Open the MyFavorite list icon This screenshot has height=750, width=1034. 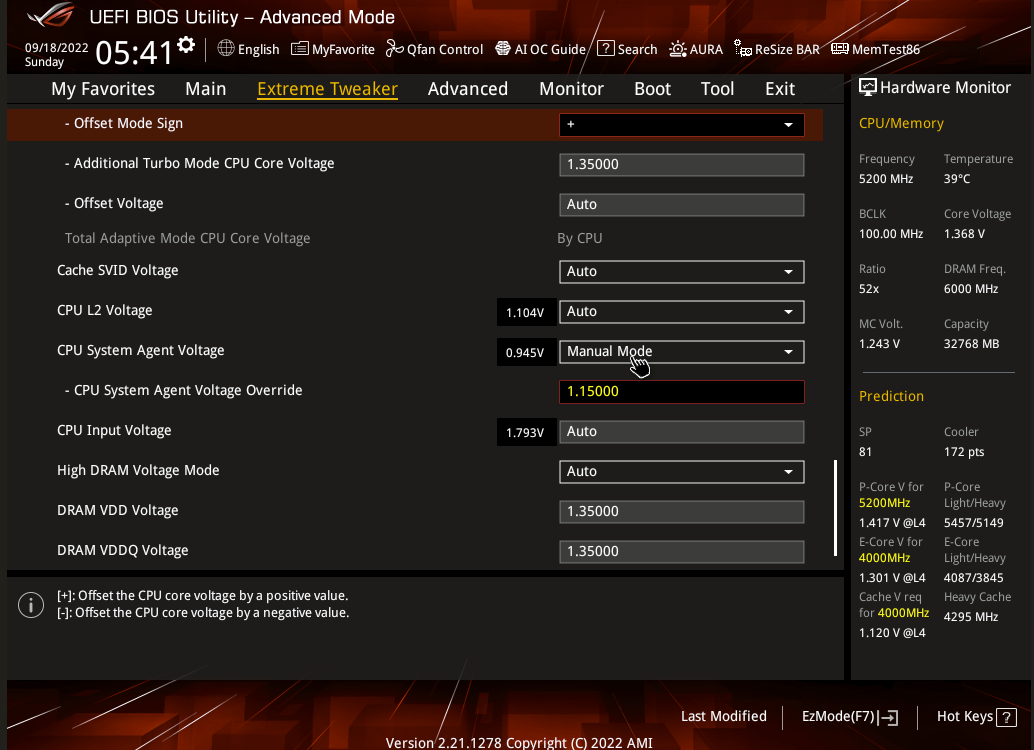299,48
